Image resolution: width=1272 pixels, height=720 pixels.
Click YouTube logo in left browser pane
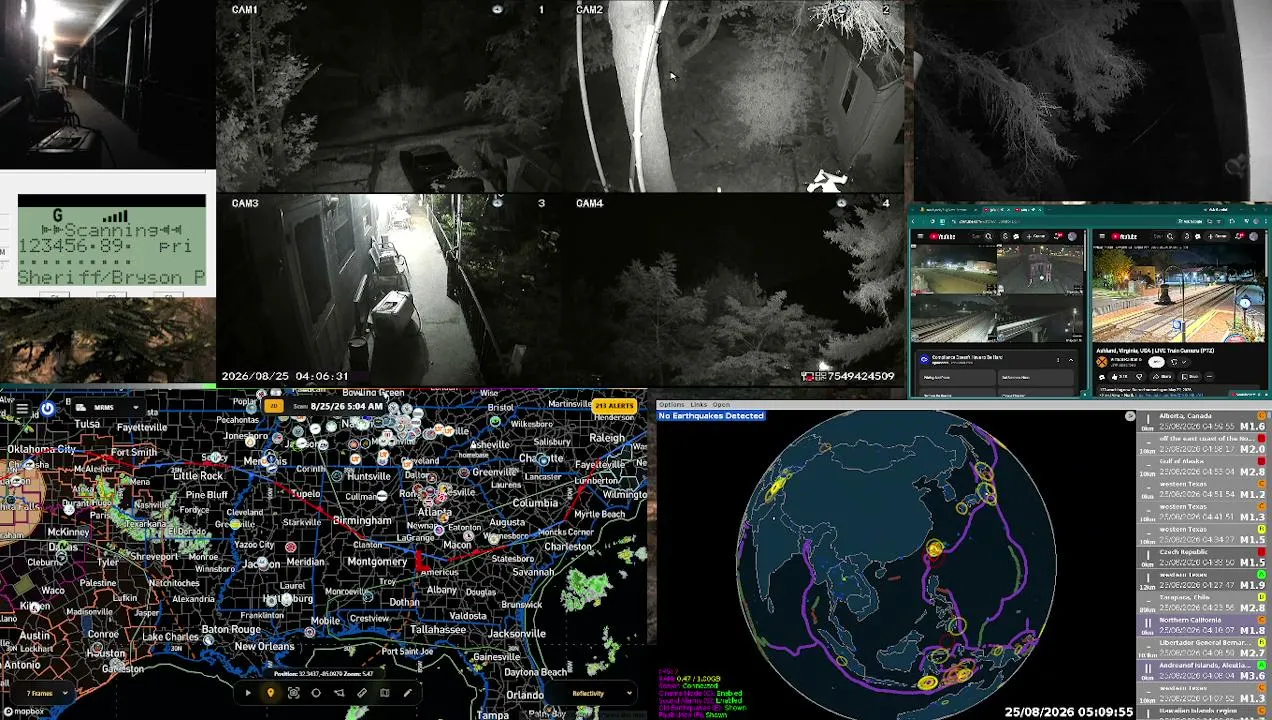click(x=942, y=236)
